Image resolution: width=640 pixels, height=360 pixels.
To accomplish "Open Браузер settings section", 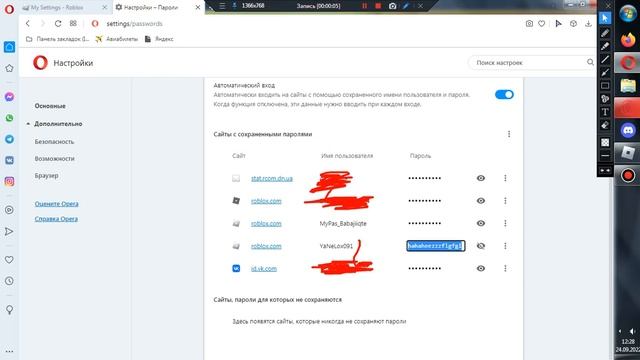I will click(x=47, y=176).
